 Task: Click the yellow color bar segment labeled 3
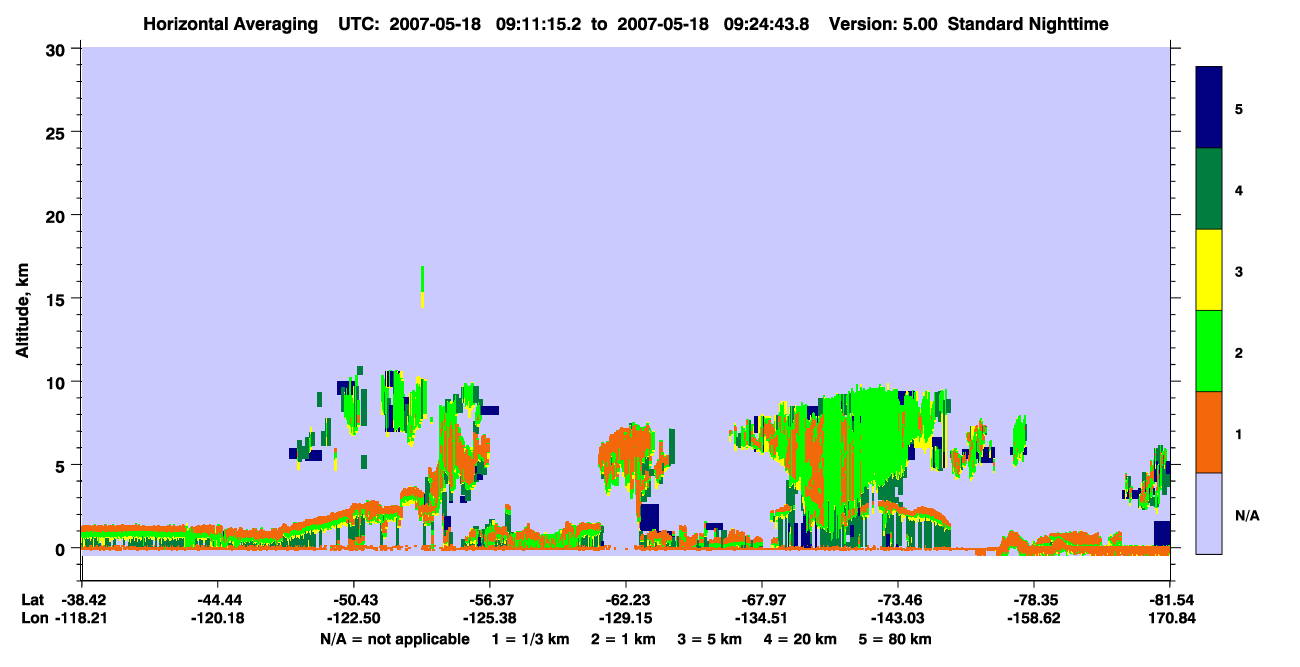pyautogui.click(x=1209, y=270)
